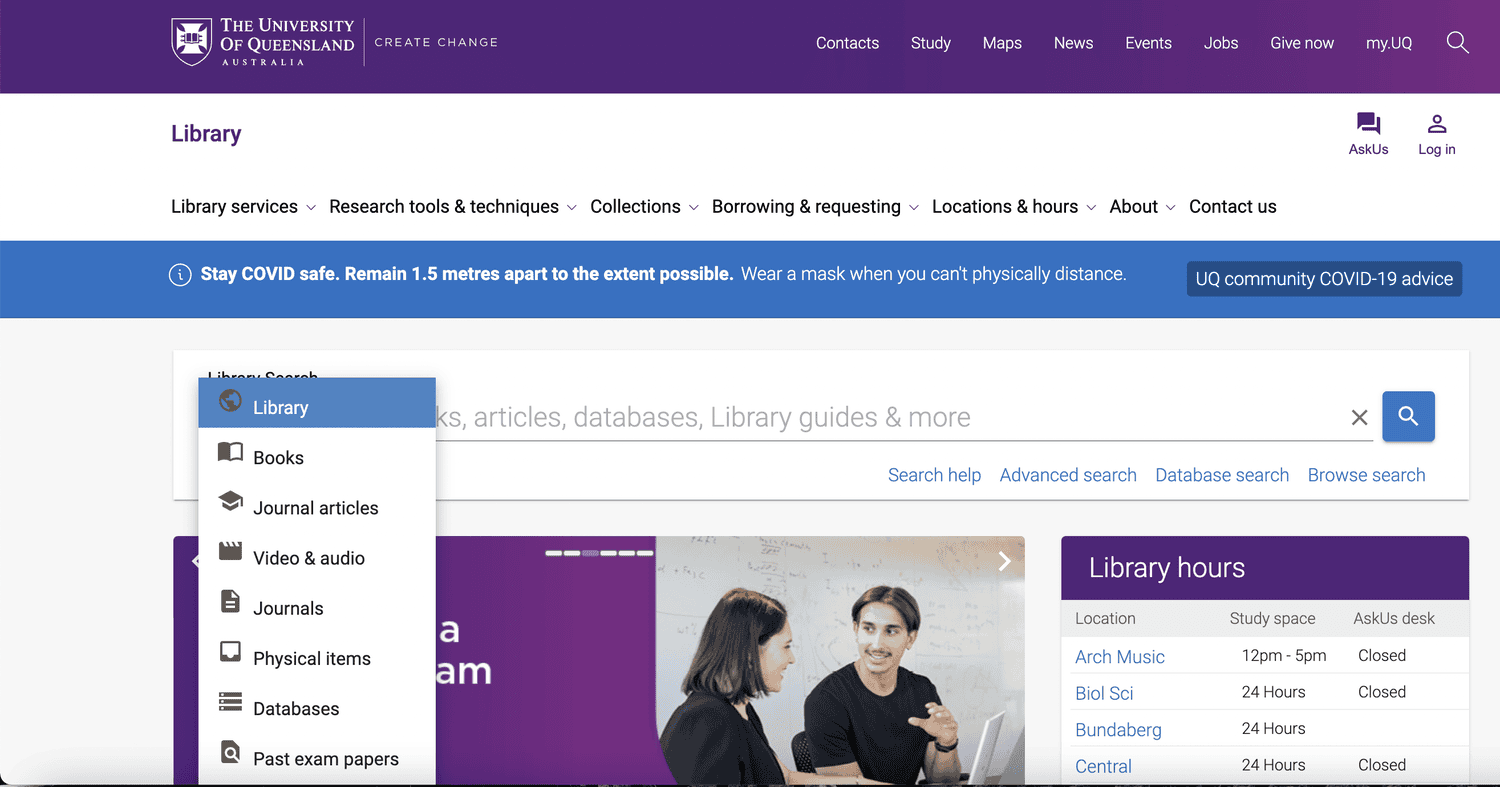This screenshot has width=1500, height=787.
Task: Open site search magnifier in purple header
Action: (x=1457, y=42)
